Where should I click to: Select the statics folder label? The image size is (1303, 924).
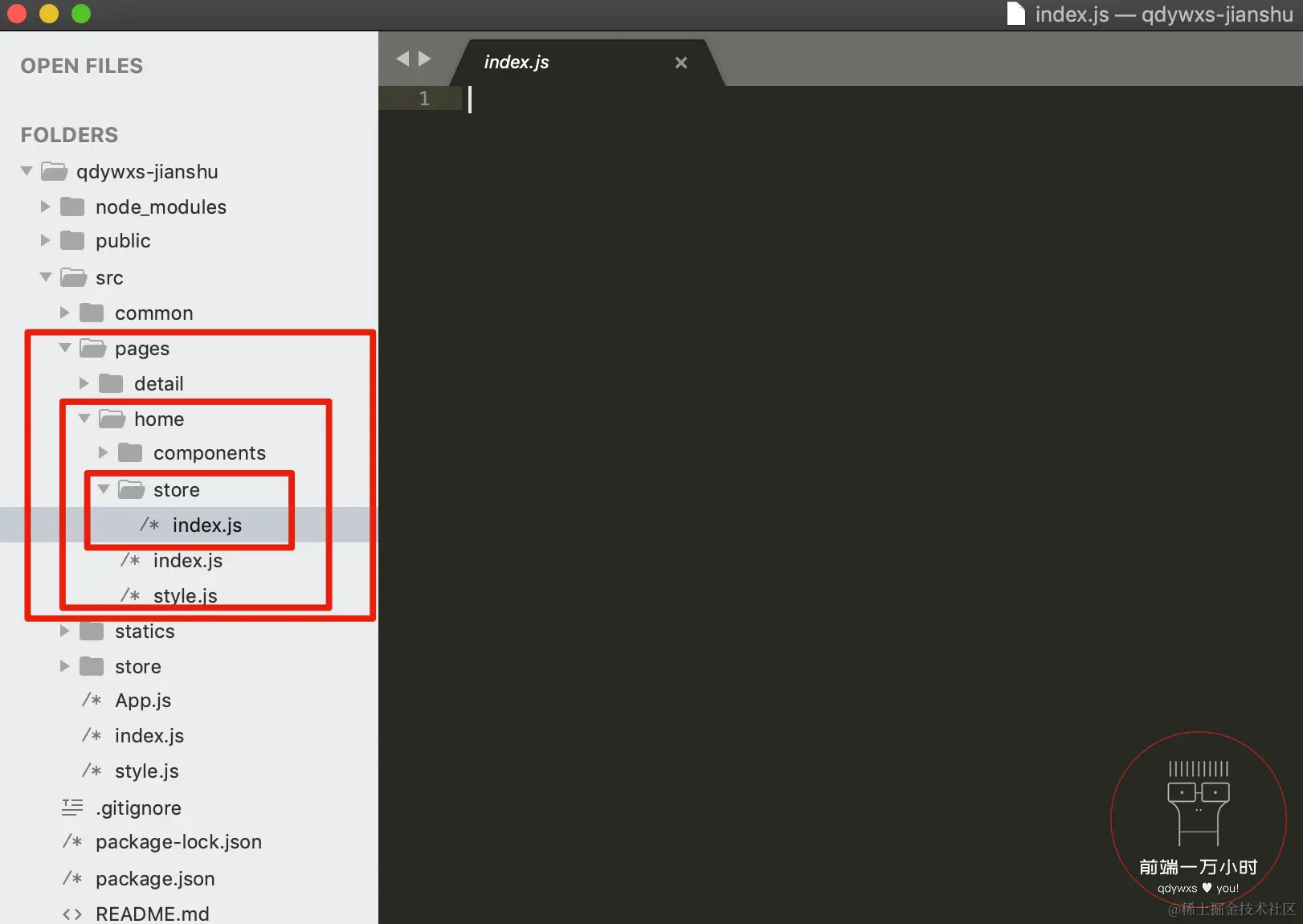(145, 631)
